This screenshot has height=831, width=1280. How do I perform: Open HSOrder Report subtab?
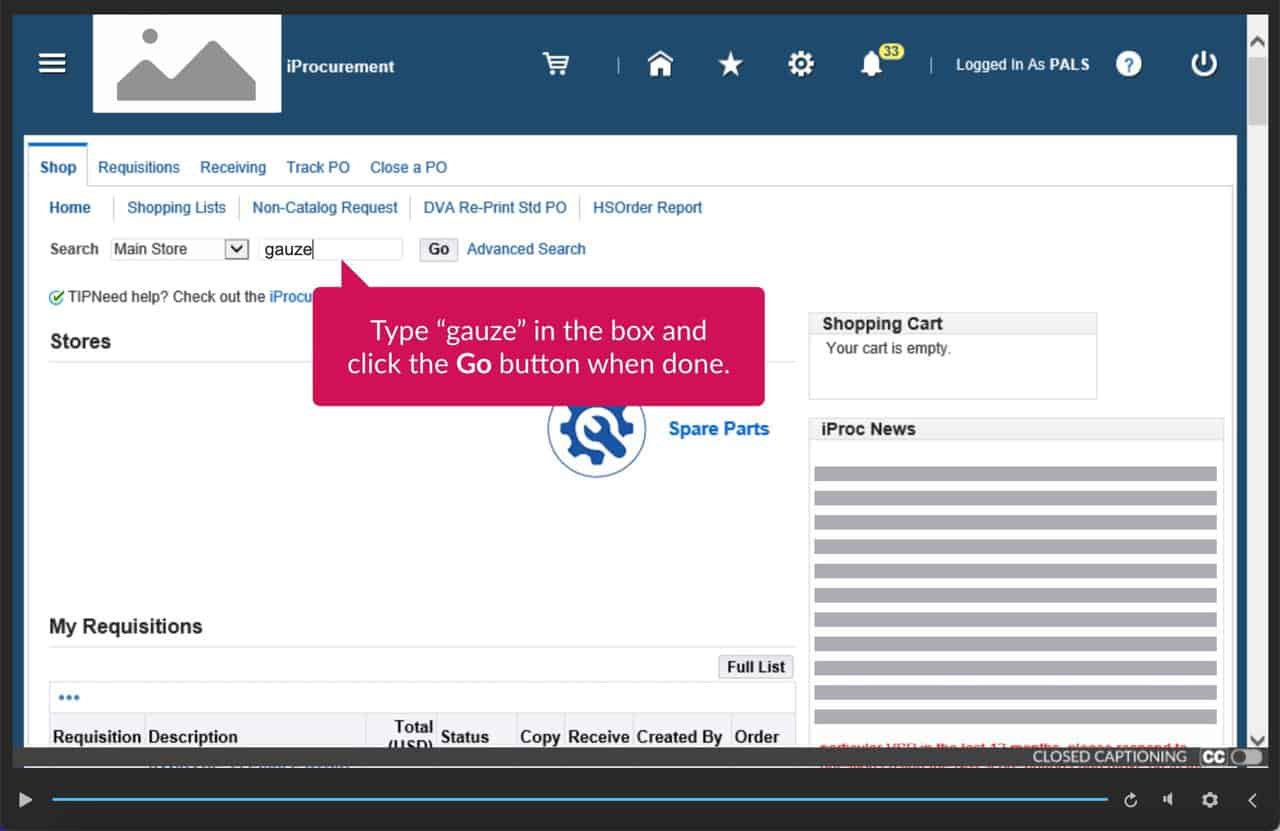[648, 207]
